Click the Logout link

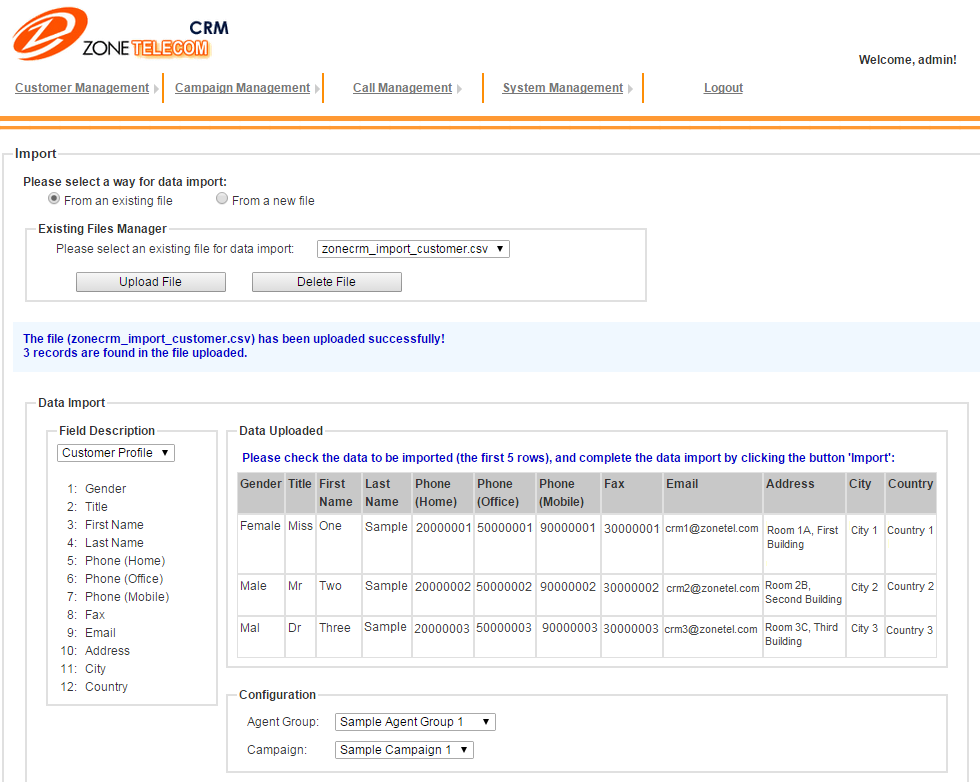click(x=723, y=88)
